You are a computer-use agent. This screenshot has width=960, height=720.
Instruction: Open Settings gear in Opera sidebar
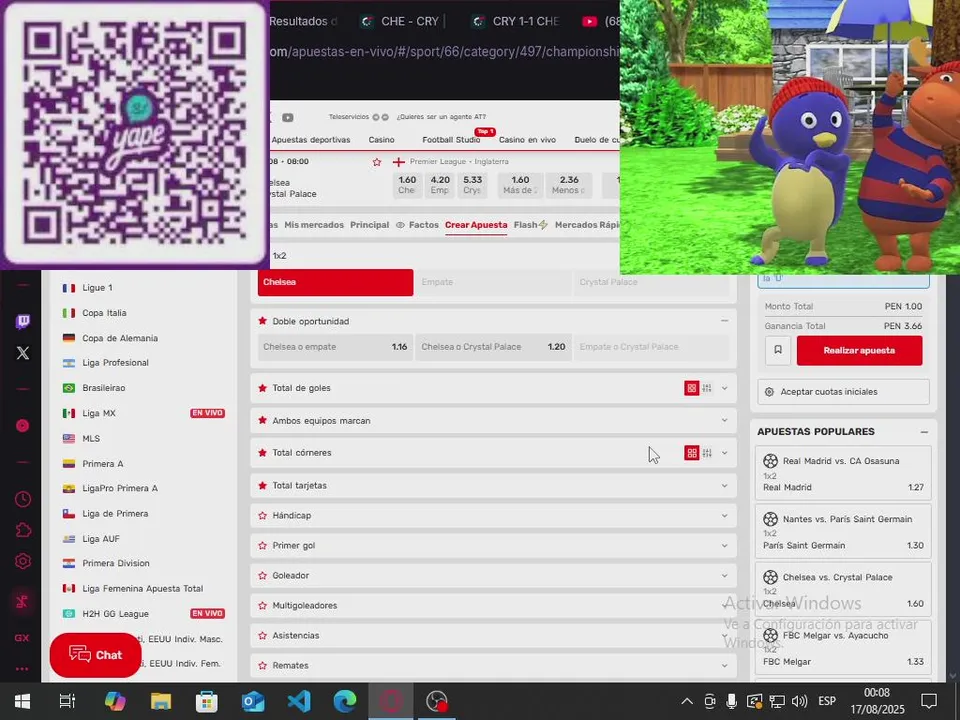click(x=23, y=561)
